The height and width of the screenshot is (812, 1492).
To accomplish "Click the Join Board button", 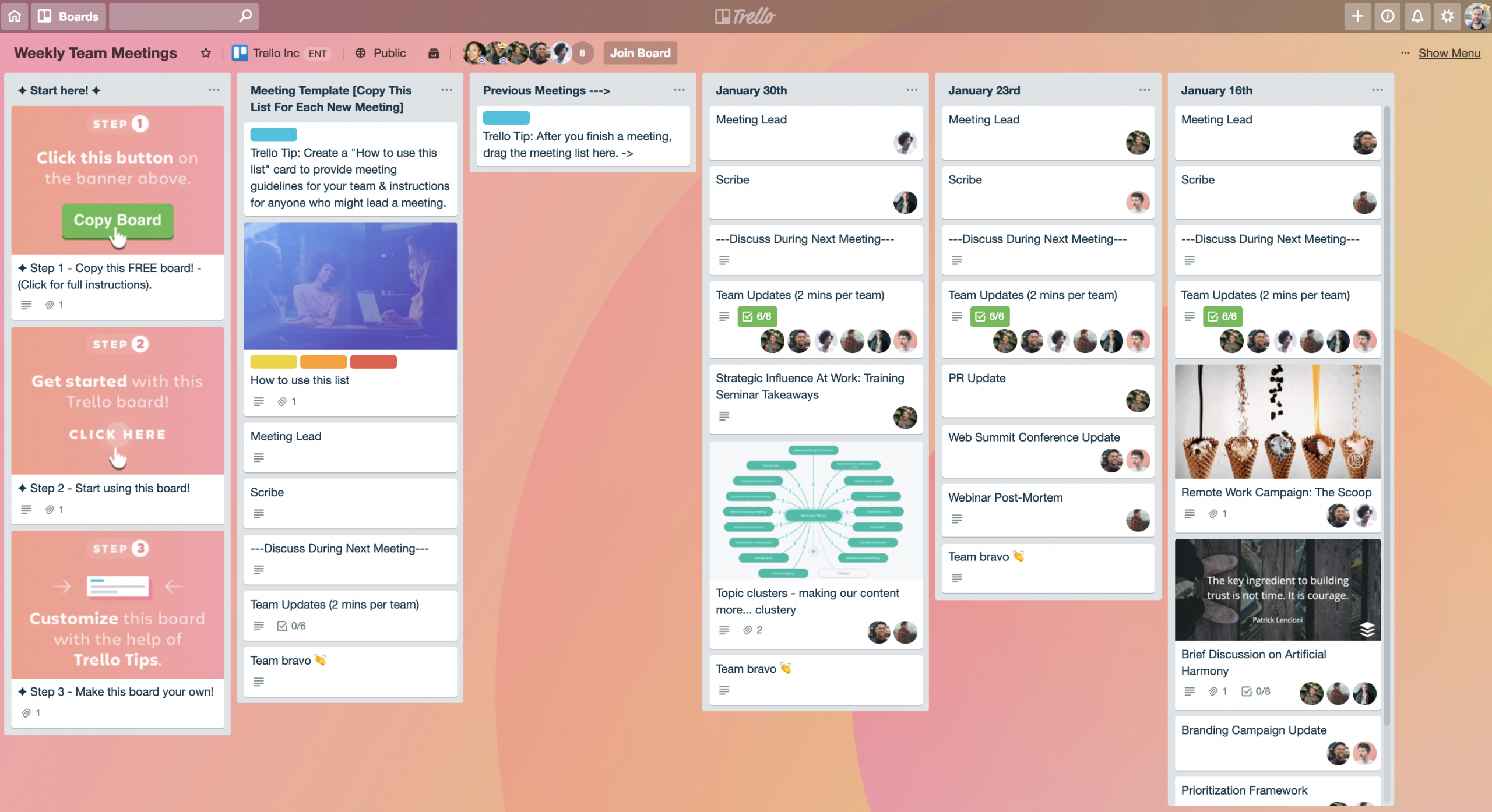I will (641, 52).
